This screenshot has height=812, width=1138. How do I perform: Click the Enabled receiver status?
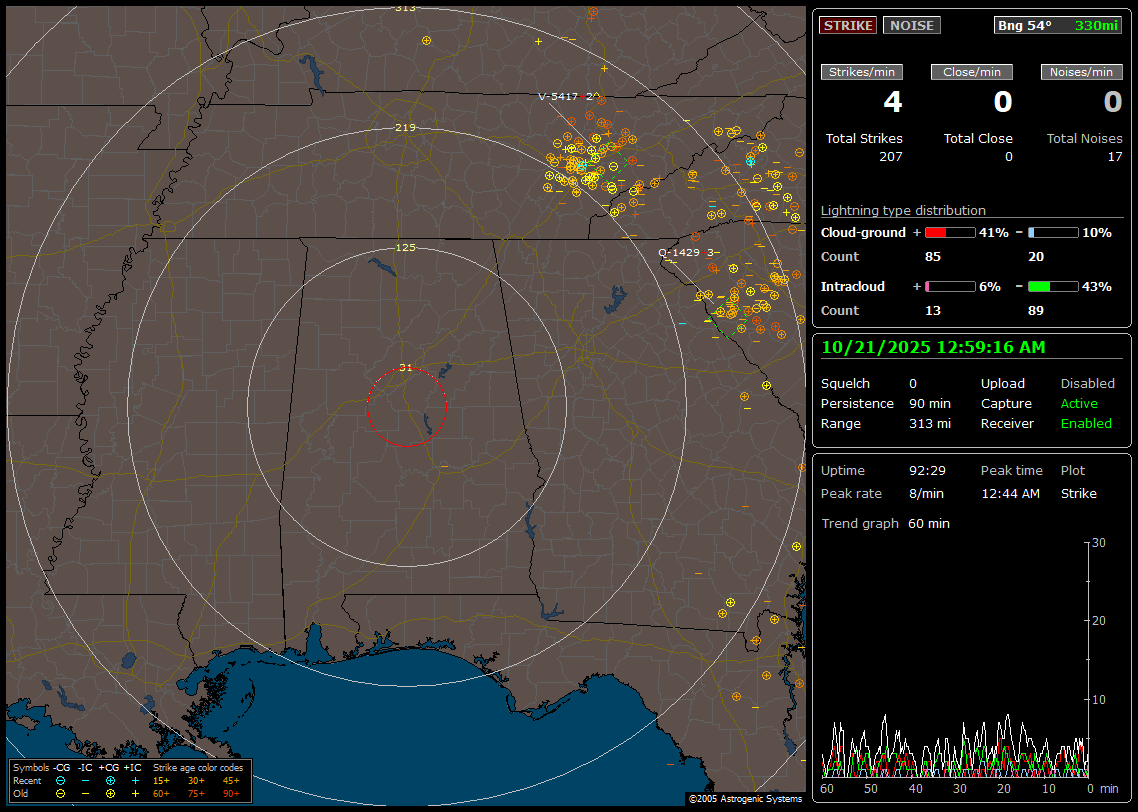1085,423
